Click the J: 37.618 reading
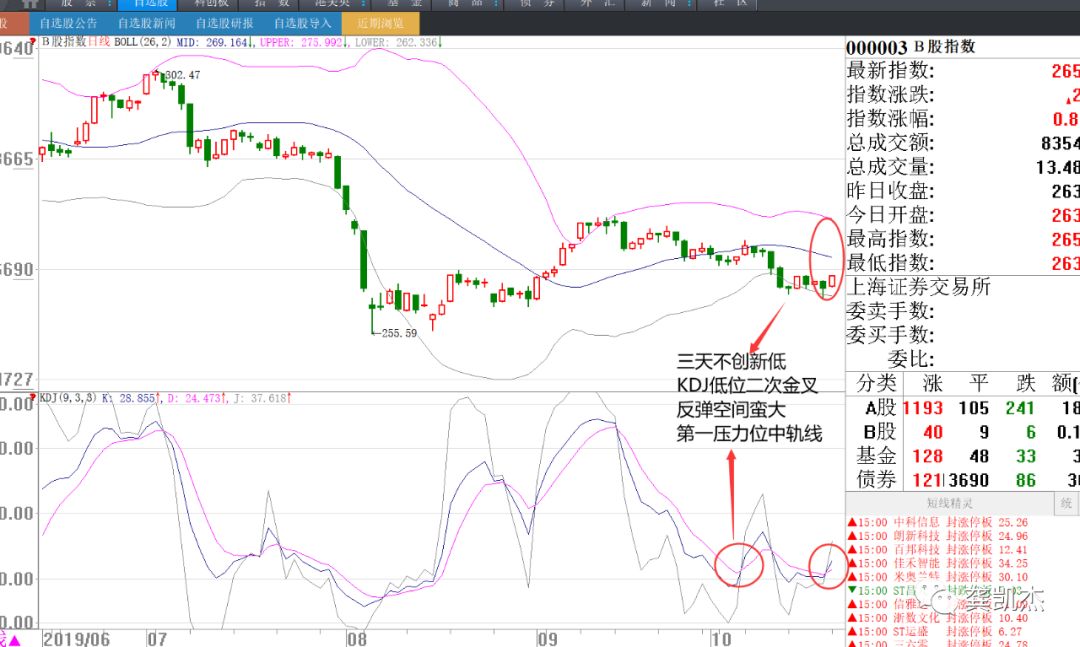This screenshot has width=1080, height=647. (x=262, y=398)
